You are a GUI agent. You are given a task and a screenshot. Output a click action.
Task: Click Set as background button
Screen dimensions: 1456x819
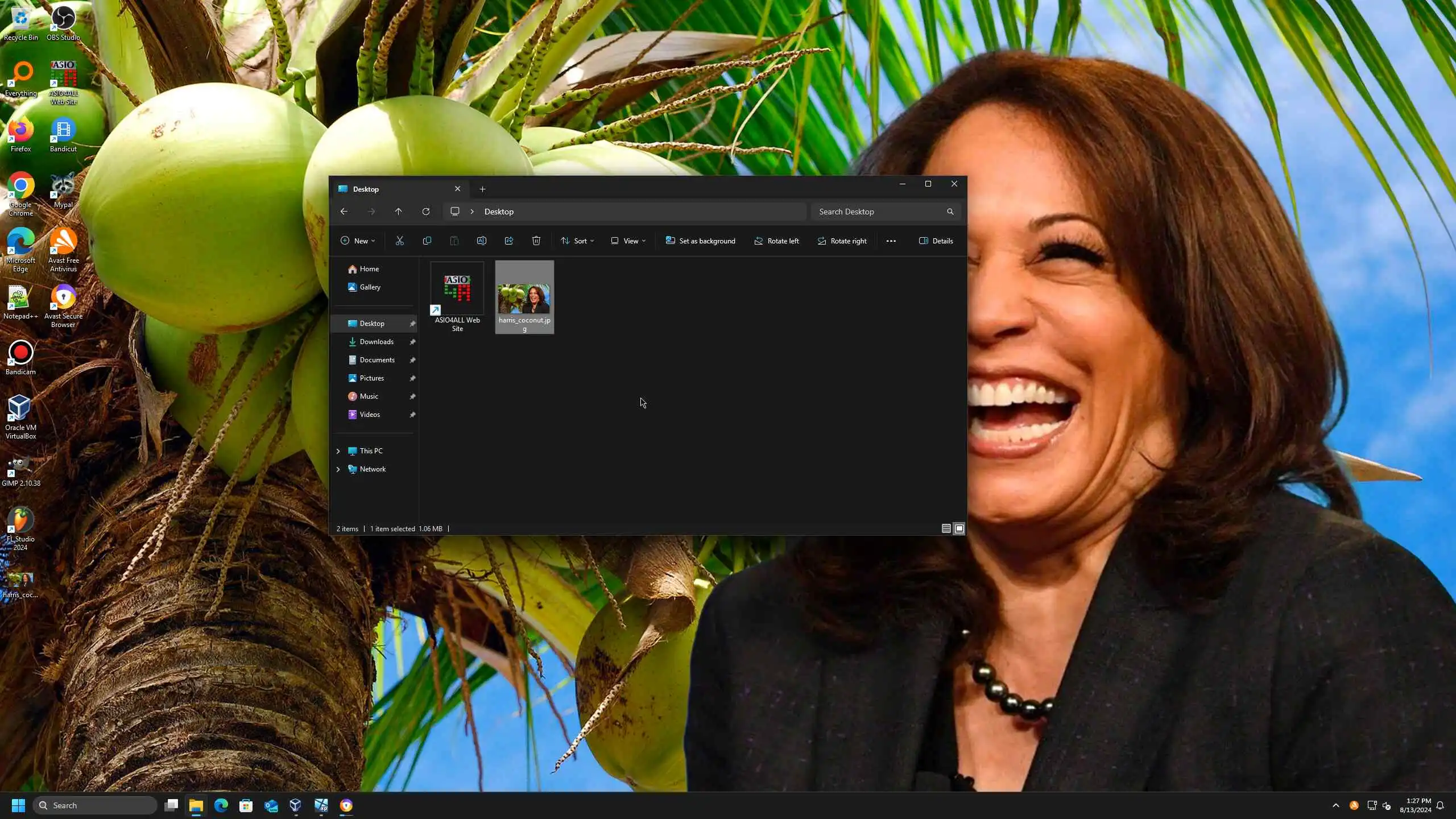pos(700,241)
